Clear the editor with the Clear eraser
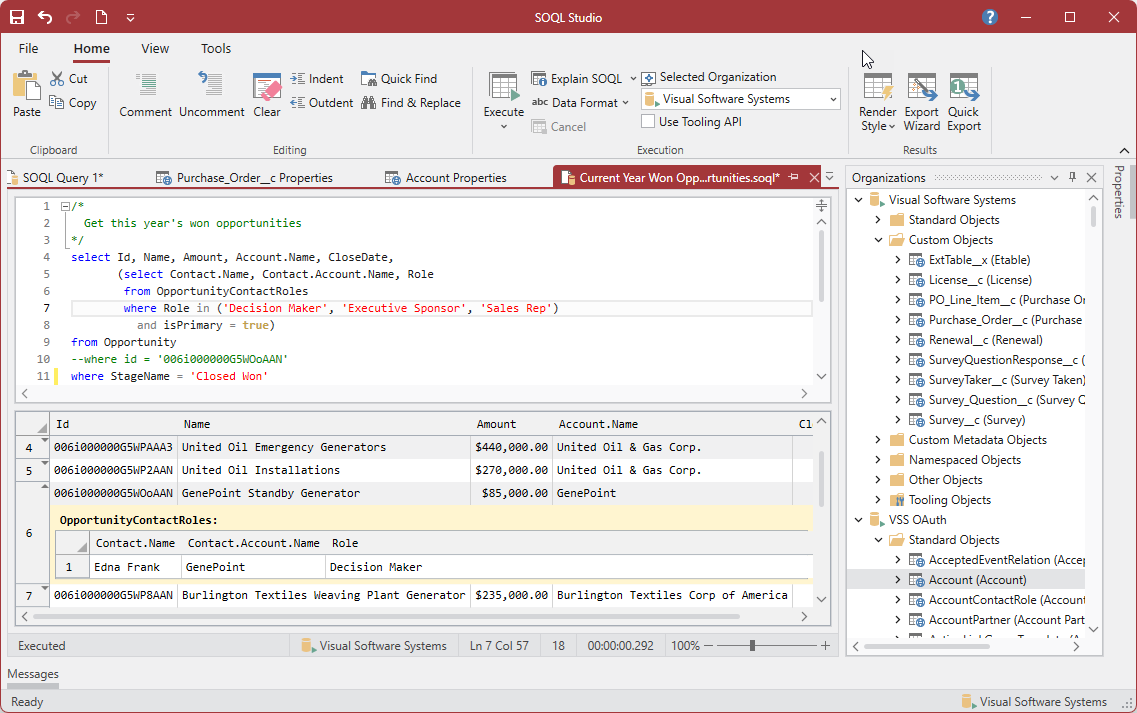Image resolution: width=1137 pixels, height=713 pixels. click(267, 94)
